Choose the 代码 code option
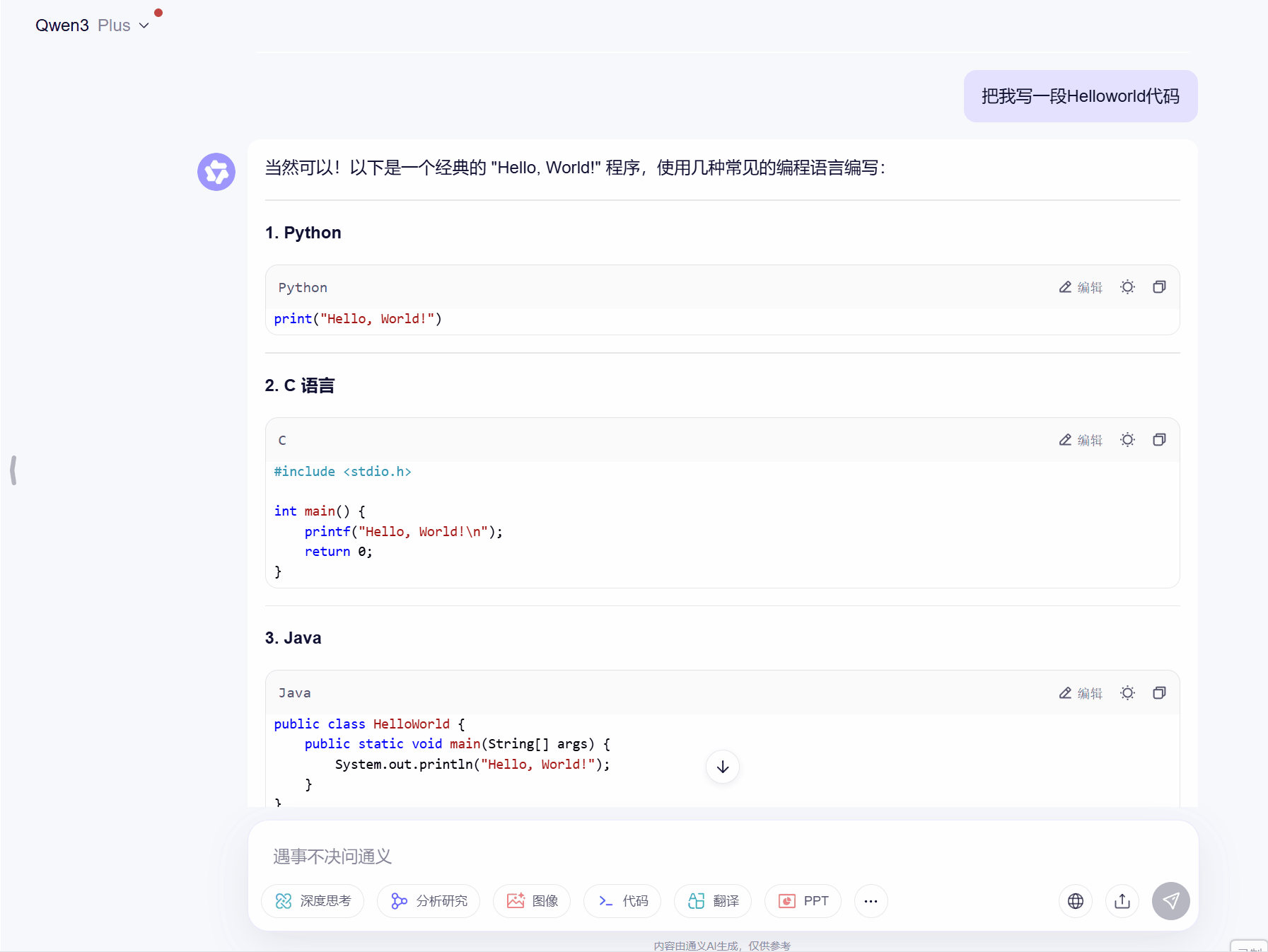This screenshot has height=952, width=1268. [x=622, y=901]
